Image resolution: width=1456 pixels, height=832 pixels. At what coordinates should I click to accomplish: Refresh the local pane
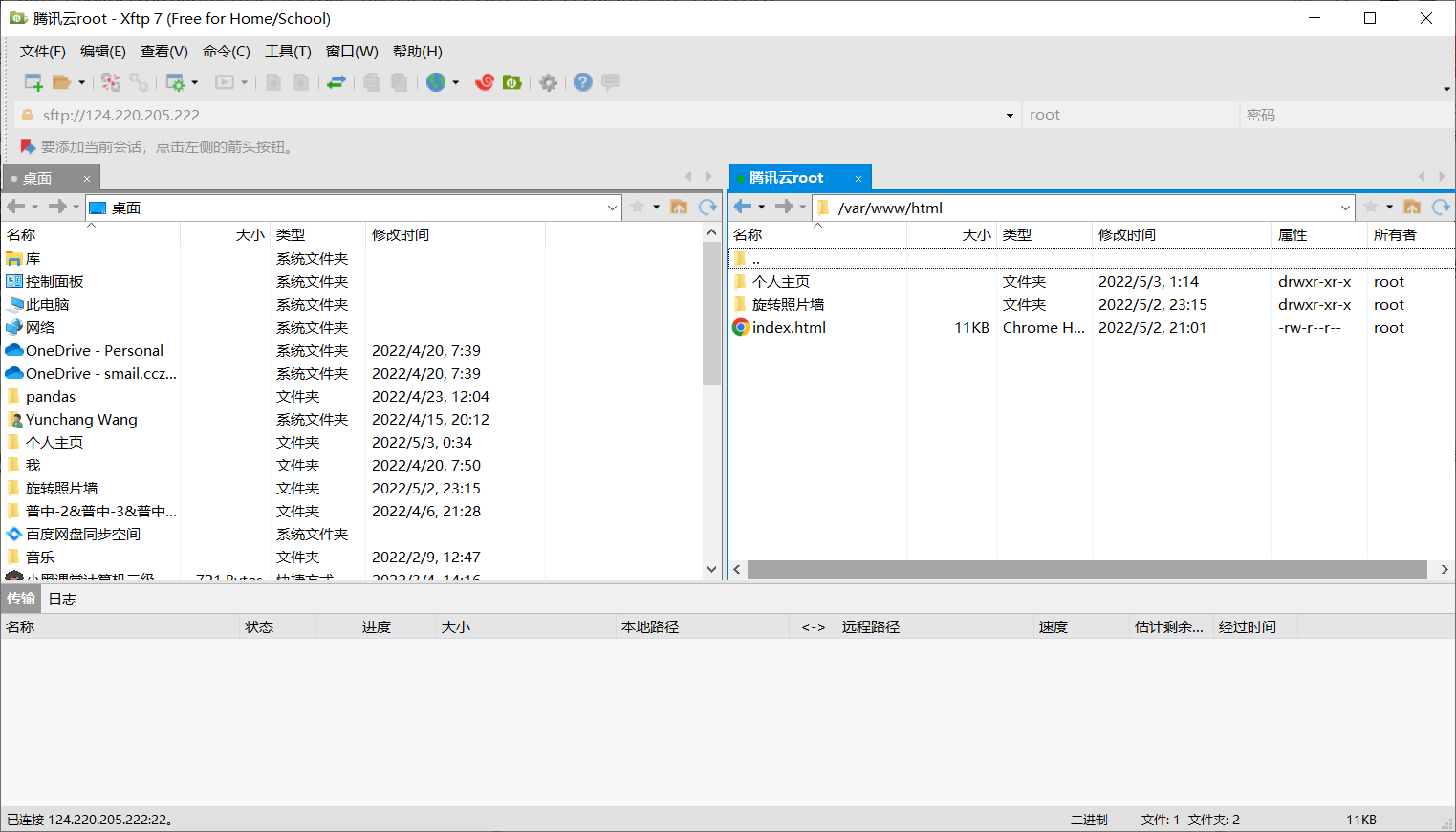pyautogui.click(x=707, y=207)
